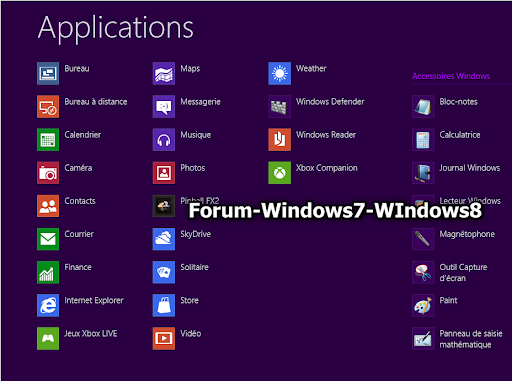Open the Caméra app icon
Screen dimensions: 512x381
tap(48, 173)
